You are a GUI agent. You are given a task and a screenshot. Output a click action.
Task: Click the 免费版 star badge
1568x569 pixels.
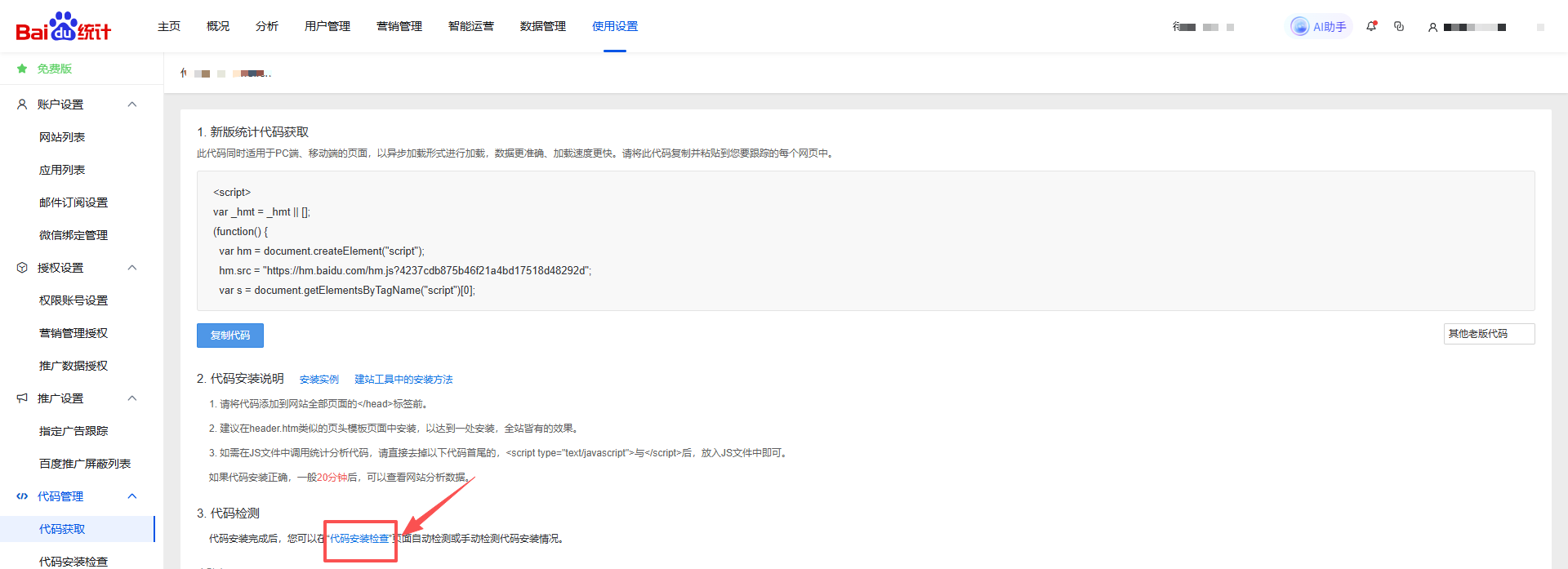[x=23, y=69]
